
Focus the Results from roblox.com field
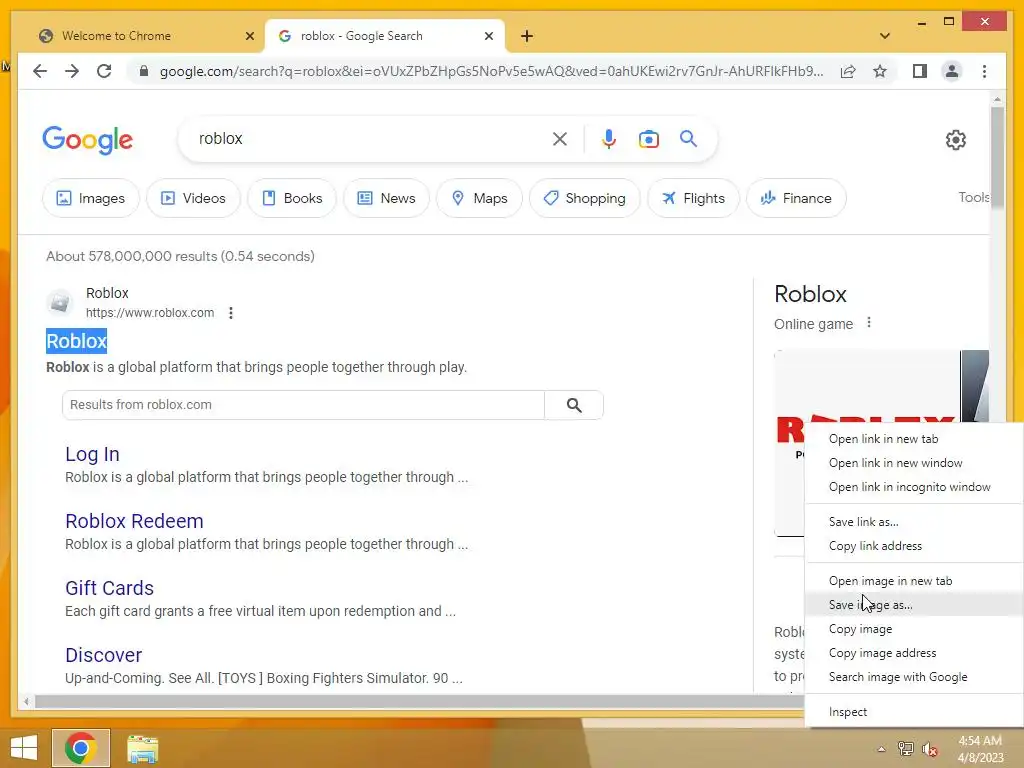[303, 405]
